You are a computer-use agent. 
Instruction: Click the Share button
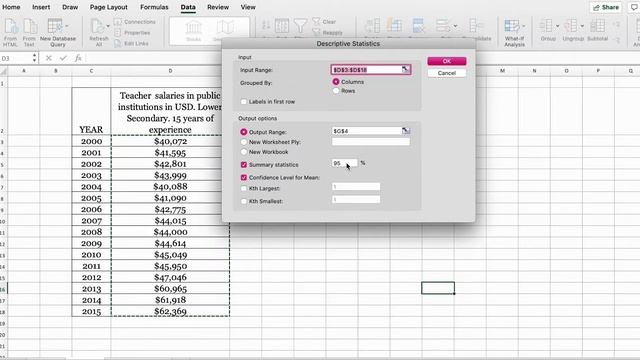(x=606, y=7)
